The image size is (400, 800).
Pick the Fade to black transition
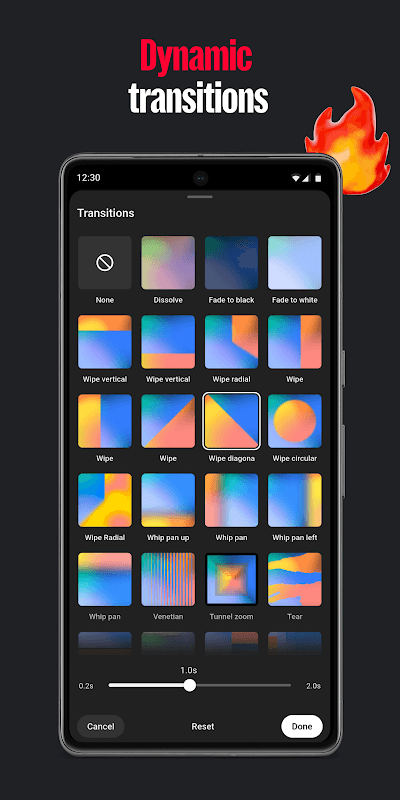click(x=231, y=263)
